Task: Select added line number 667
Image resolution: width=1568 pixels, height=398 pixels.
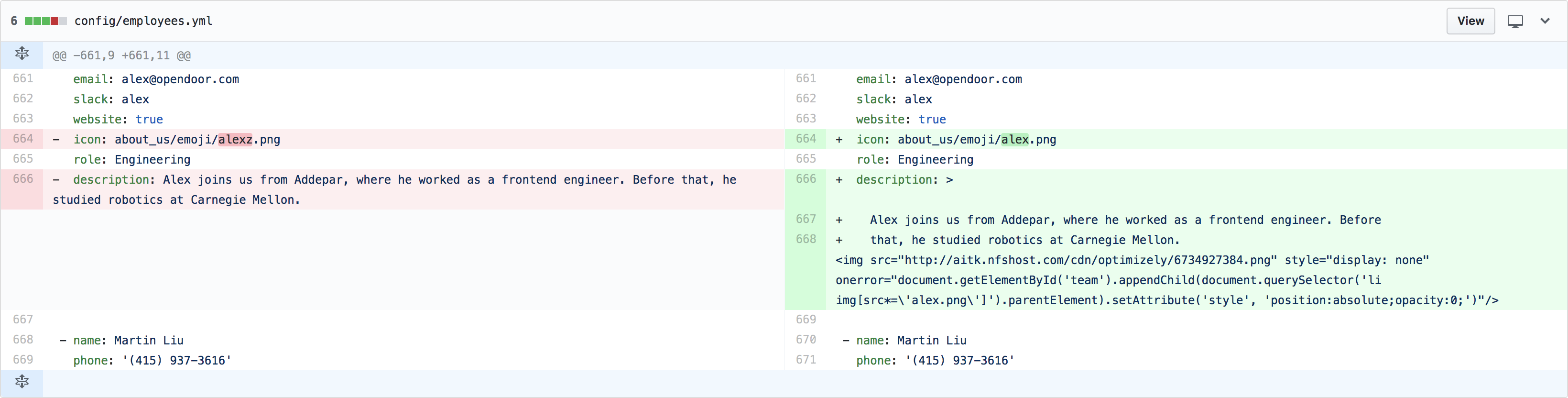Action: [806, 220]
